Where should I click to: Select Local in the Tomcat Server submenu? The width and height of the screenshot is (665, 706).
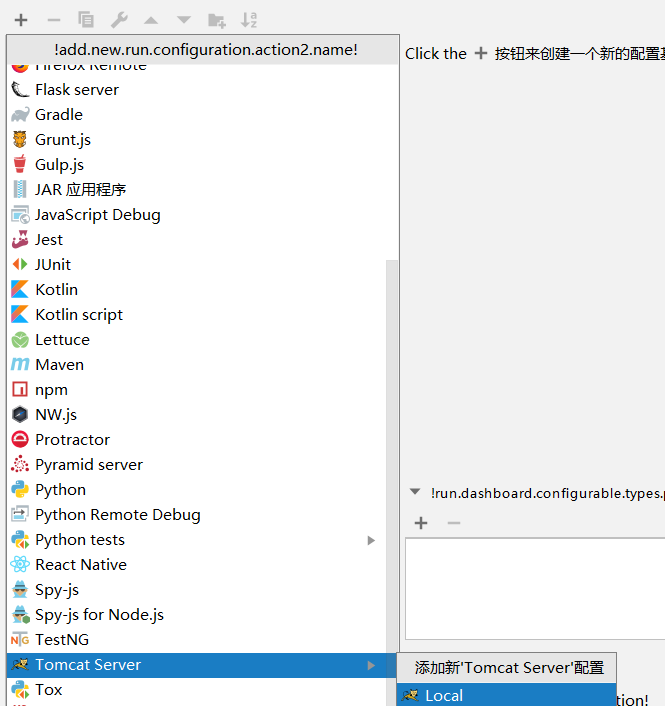point(506,695)
